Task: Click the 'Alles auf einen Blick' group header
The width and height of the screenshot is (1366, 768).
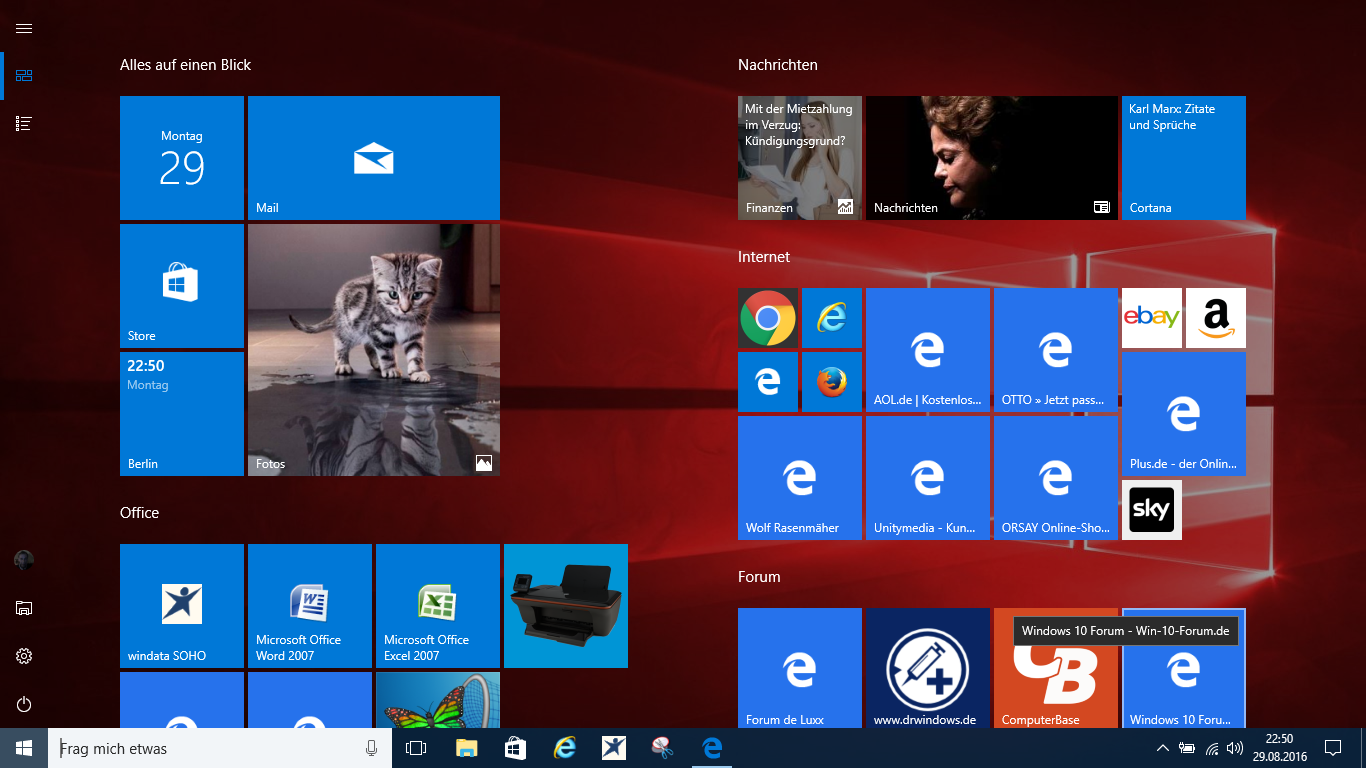Action: (x=185, y=65)
